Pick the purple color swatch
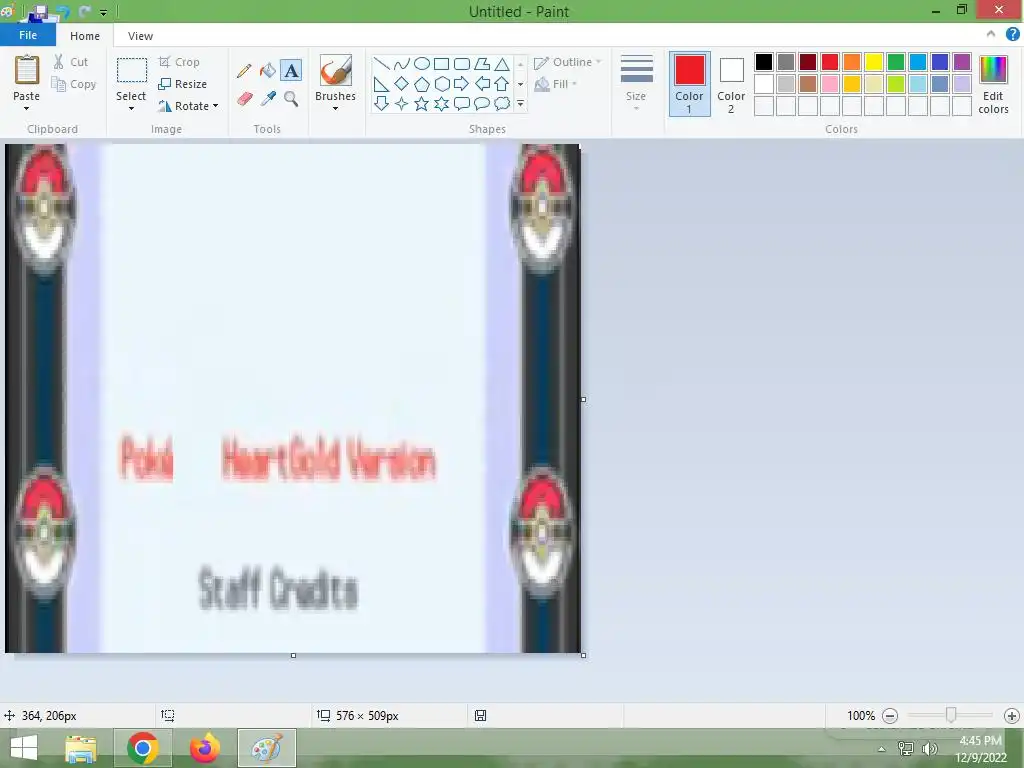The width and height of the screenshot is (1024, 768). pyautogui.click(x=962, y=62)
